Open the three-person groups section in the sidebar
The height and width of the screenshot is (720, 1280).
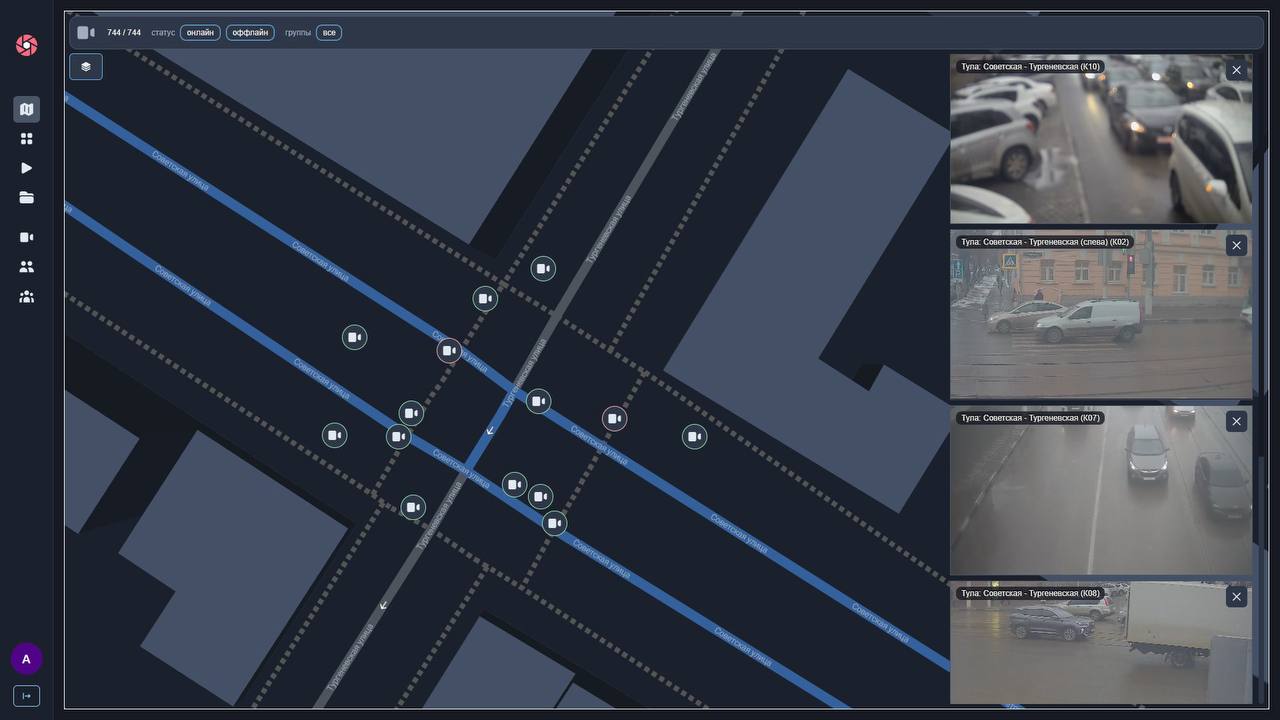tap(27, 297)
